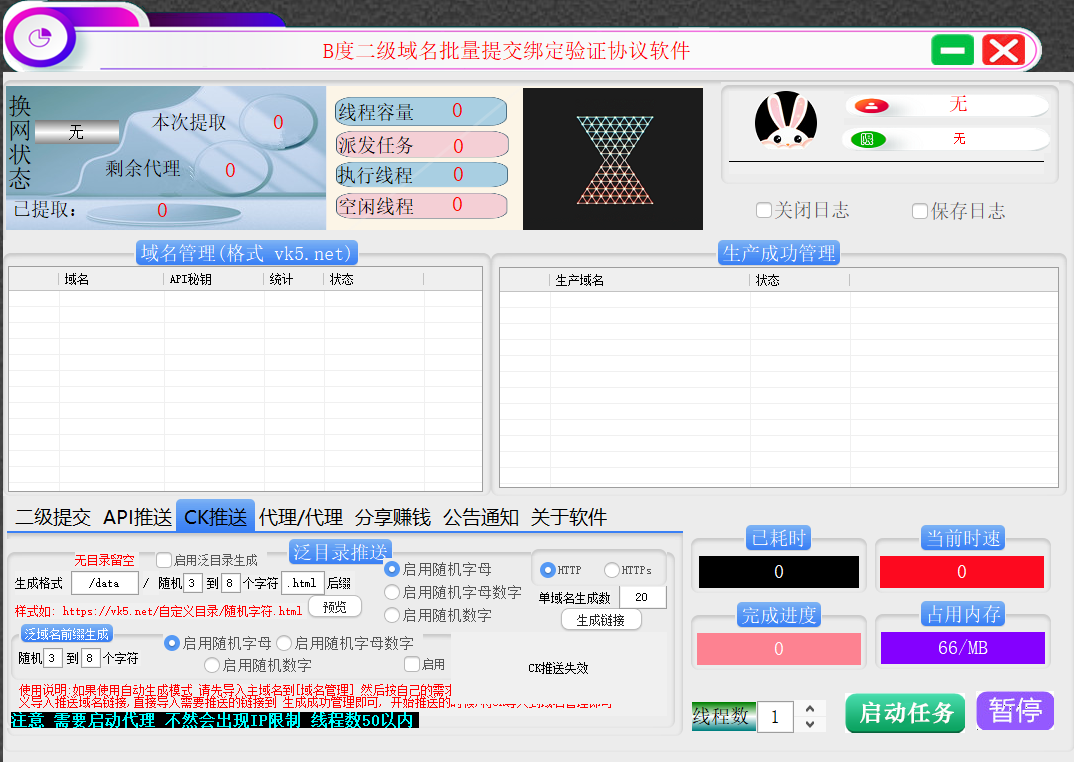Tick the 保存日志 checkbox

click(x=920, y=211)
